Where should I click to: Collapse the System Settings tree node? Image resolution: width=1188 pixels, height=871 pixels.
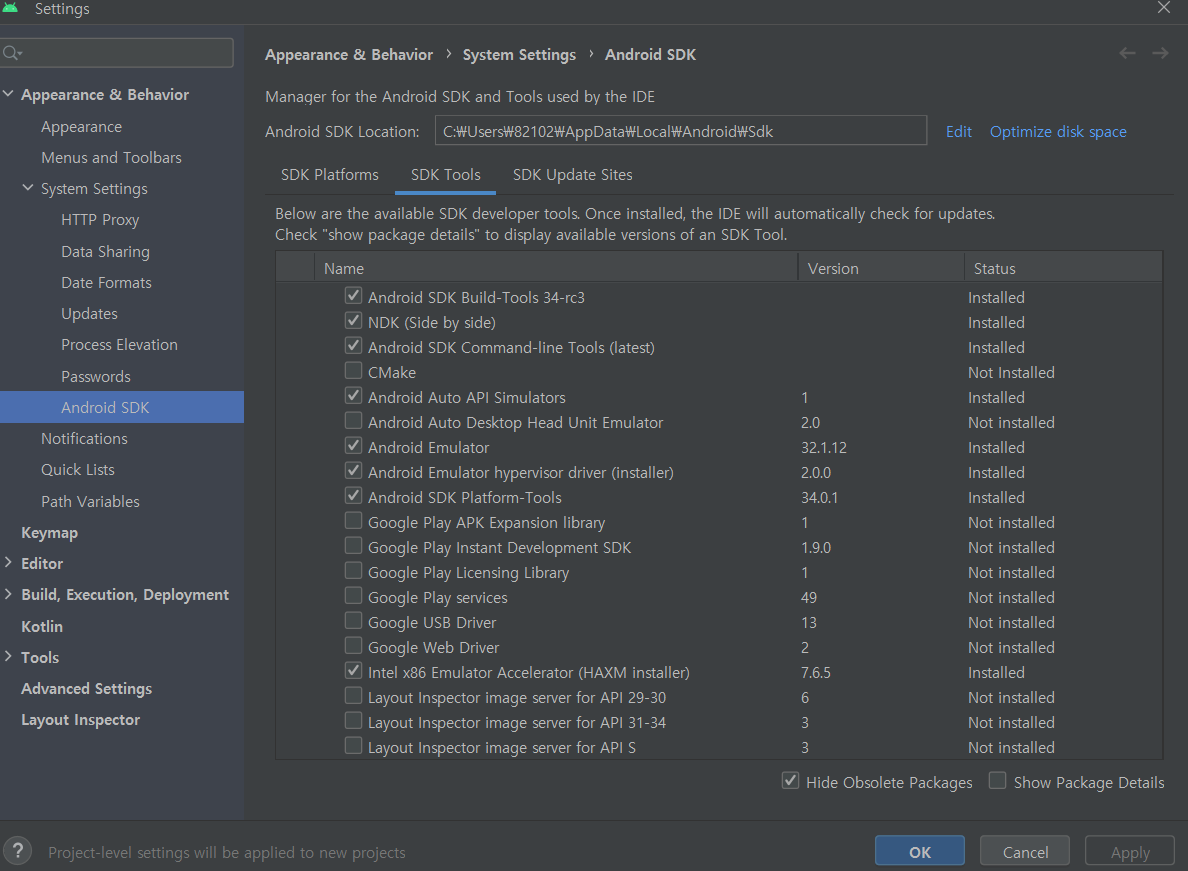pyautogui.click(x=28, y=187)
